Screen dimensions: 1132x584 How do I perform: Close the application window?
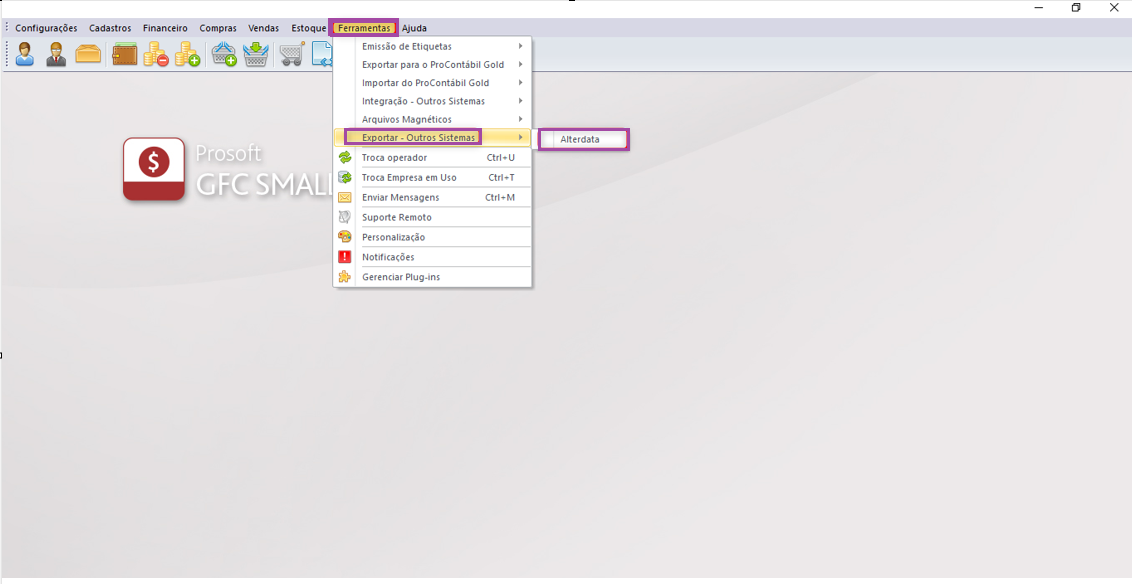click(1114, 8)
